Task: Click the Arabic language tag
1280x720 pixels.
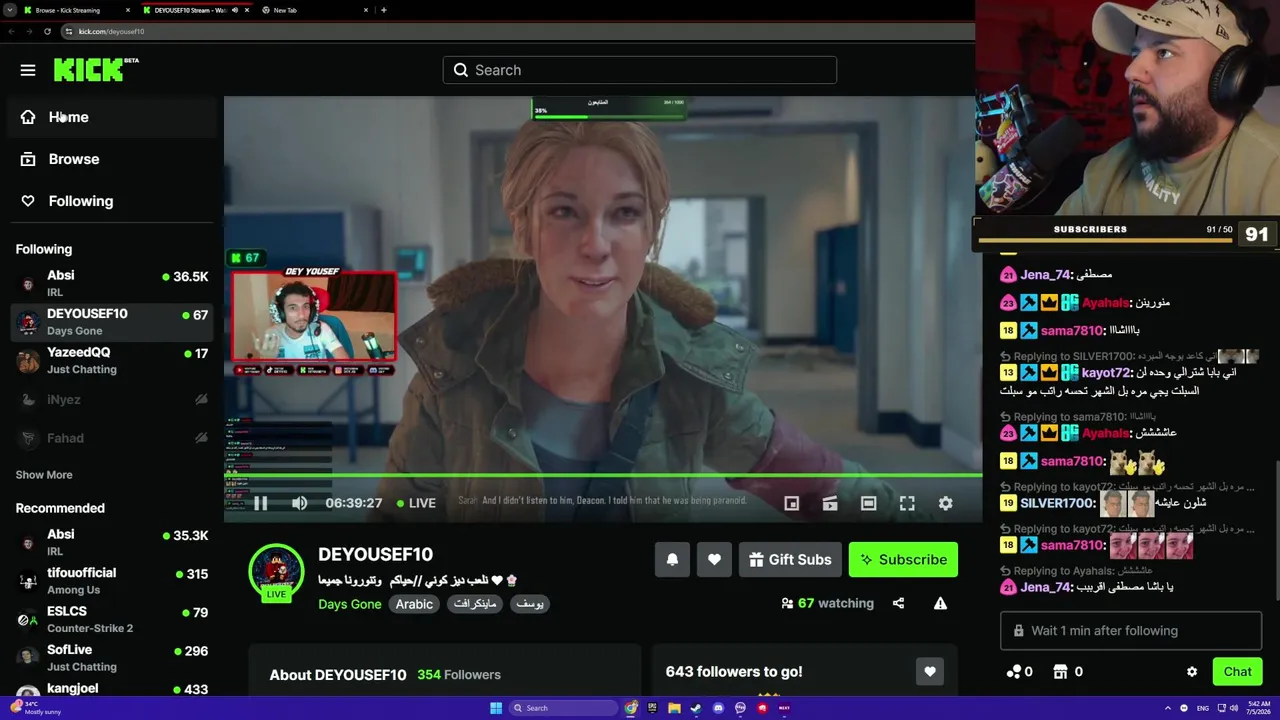Action: [x=414, y=604]
